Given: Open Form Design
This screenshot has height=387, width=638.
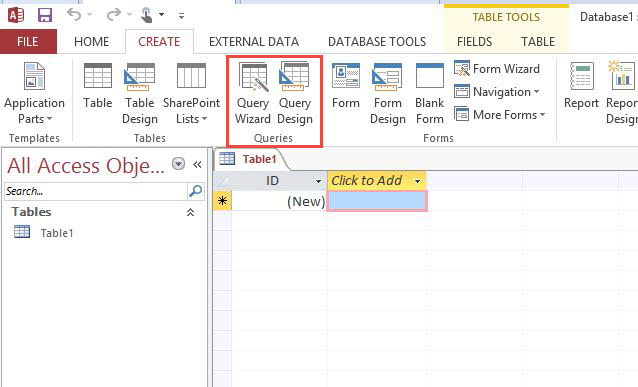Looking at the screenshot, I should (x=388, y=93).
